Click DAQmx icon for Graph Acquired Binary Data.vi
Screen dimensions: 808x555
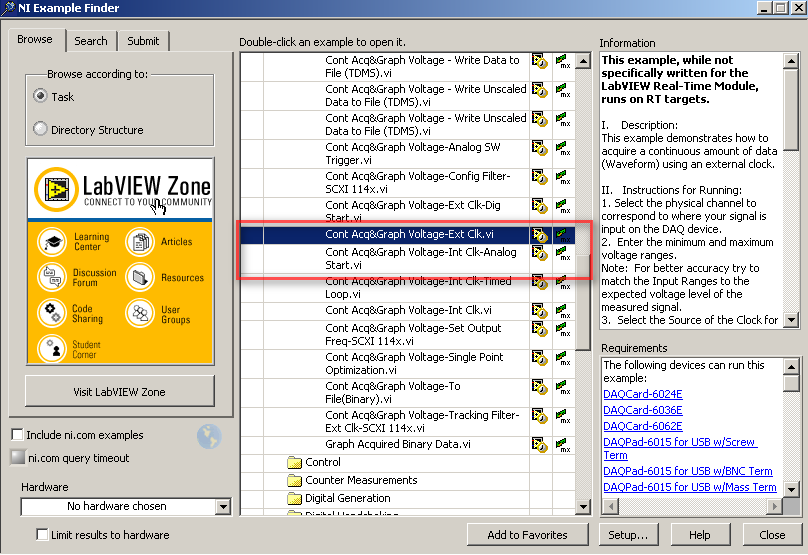[x=563, y=445]
